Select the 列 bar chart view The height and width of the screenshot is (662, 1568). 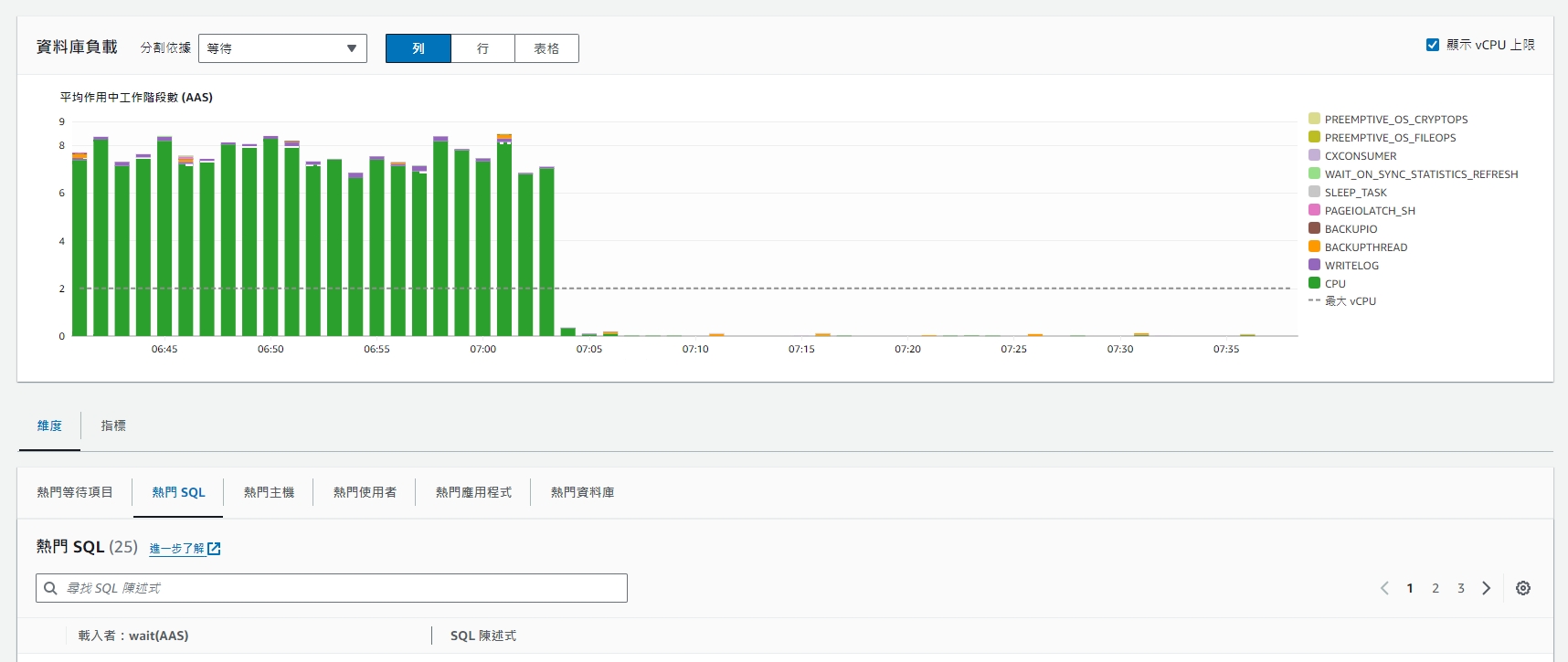(x=418, y=48)
